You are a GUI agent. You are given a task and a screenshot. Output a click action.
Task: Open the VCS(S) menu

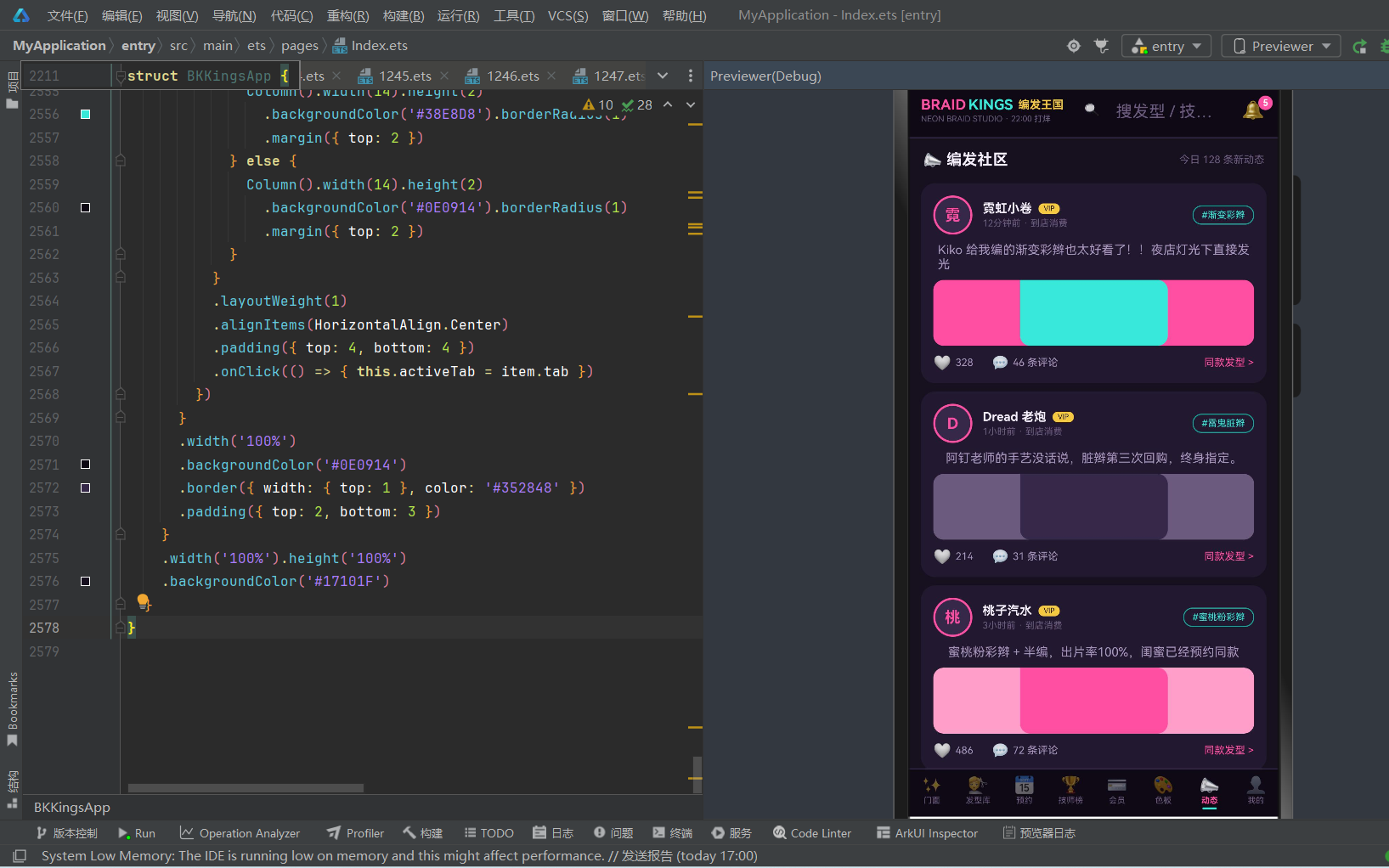(567, 15)
